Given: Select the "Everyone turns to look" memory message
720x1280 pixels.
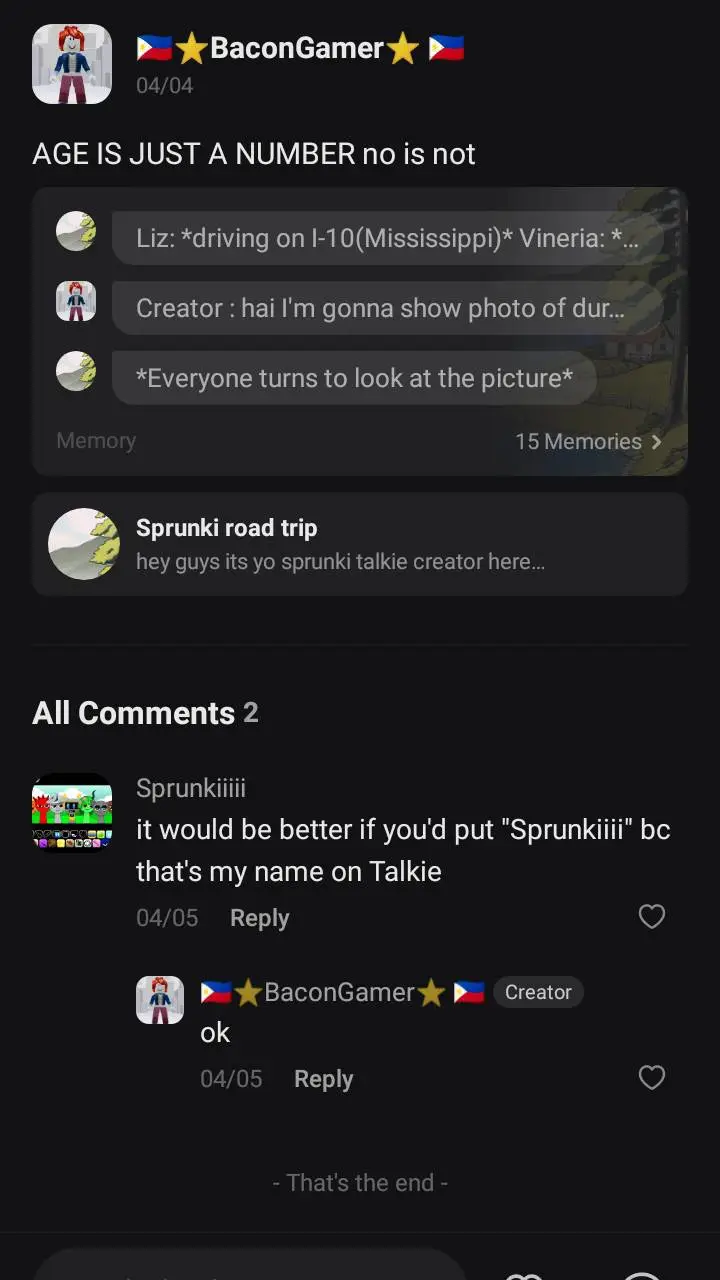Looking at the screenshot, I should (x=354, y=378).
